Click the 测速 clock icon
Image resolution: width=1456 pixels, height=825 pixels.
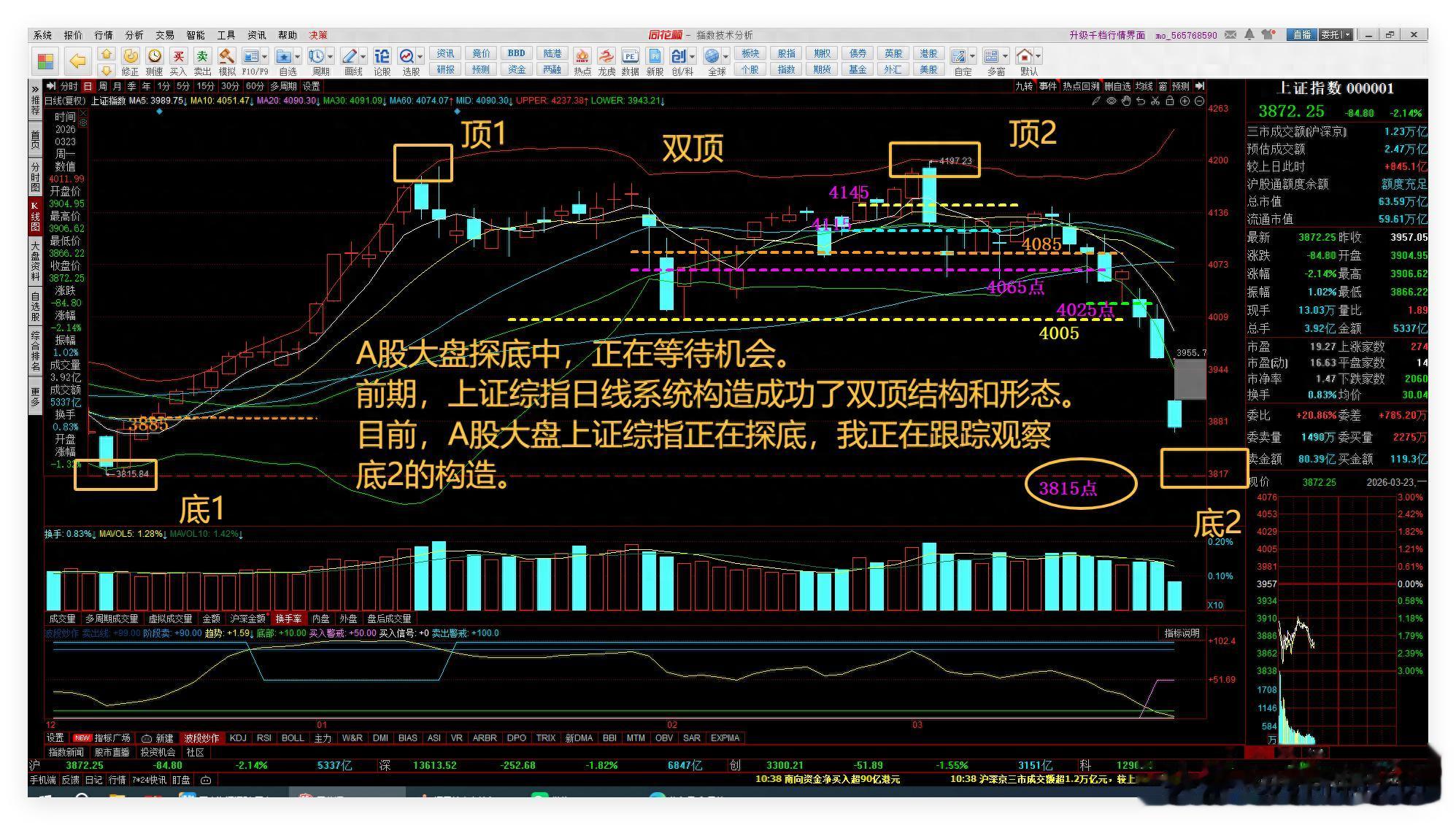[154, 57]
